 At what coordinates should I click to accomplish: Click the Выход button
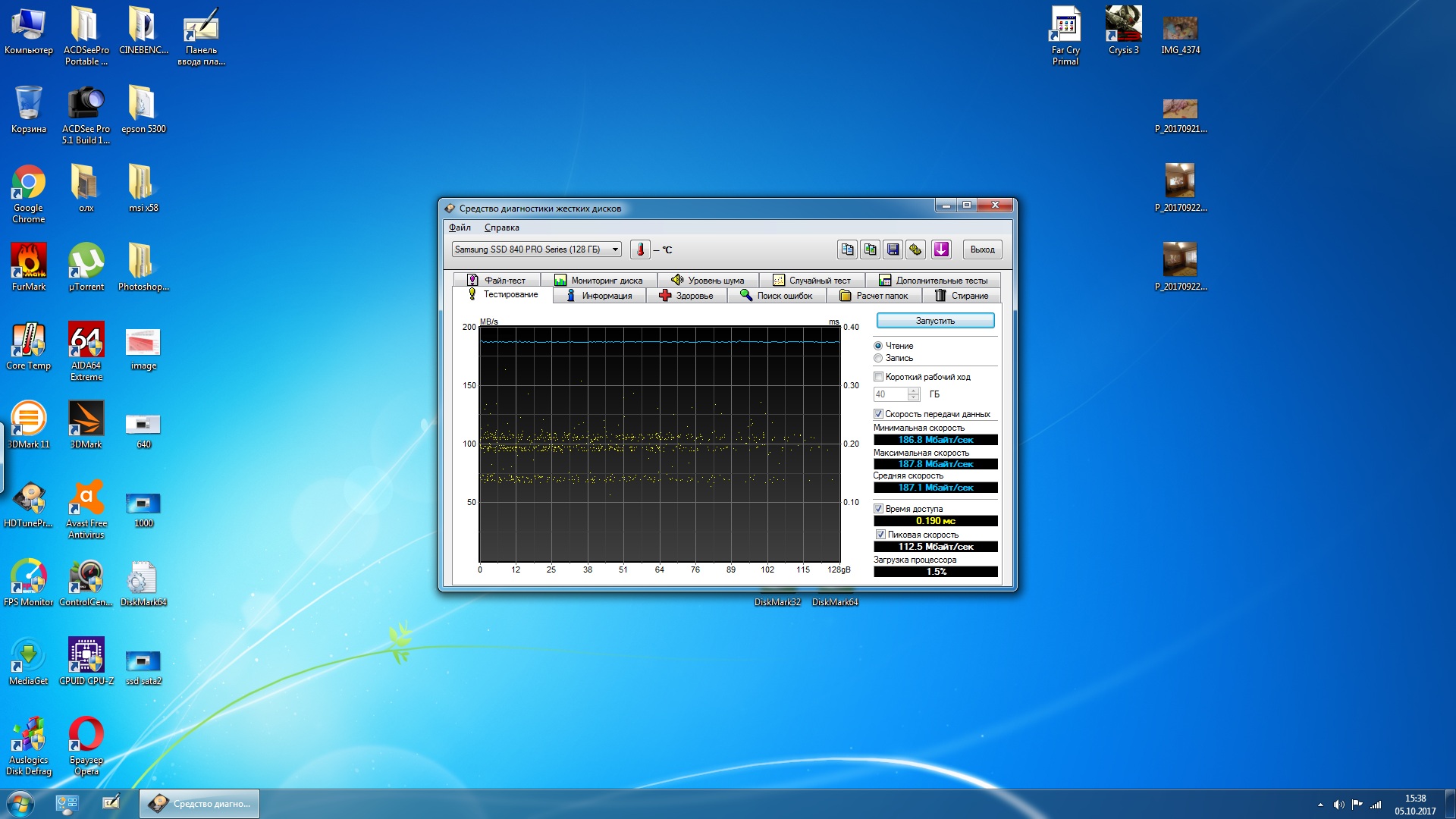click(982, 249)
